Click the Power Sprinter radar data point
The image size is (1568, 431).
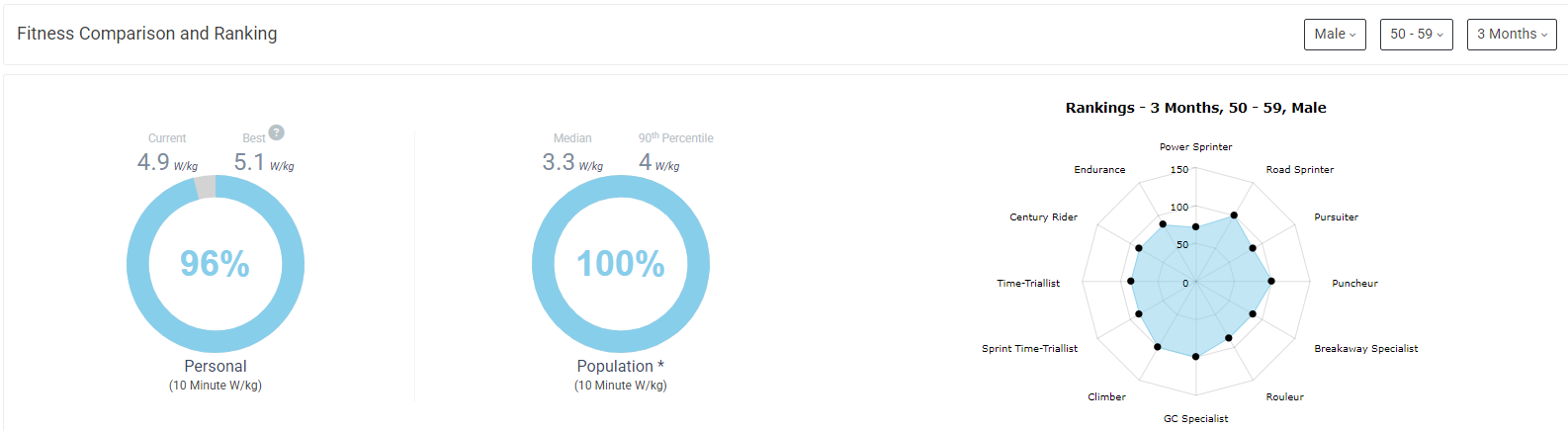[1195, 226]
